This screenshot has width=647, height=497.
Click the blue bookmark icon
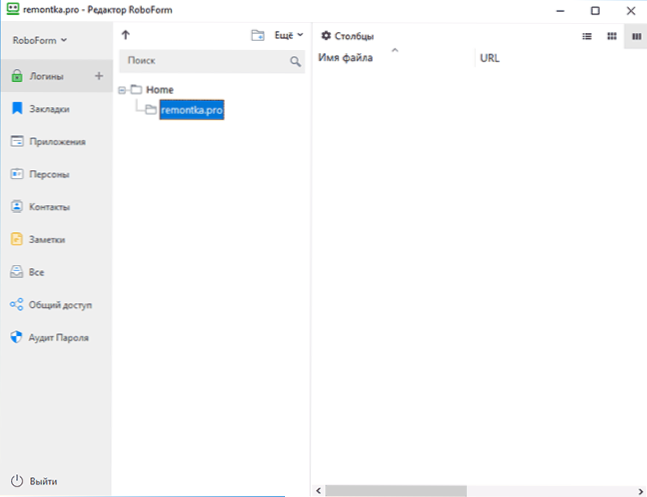pos(17,108)
